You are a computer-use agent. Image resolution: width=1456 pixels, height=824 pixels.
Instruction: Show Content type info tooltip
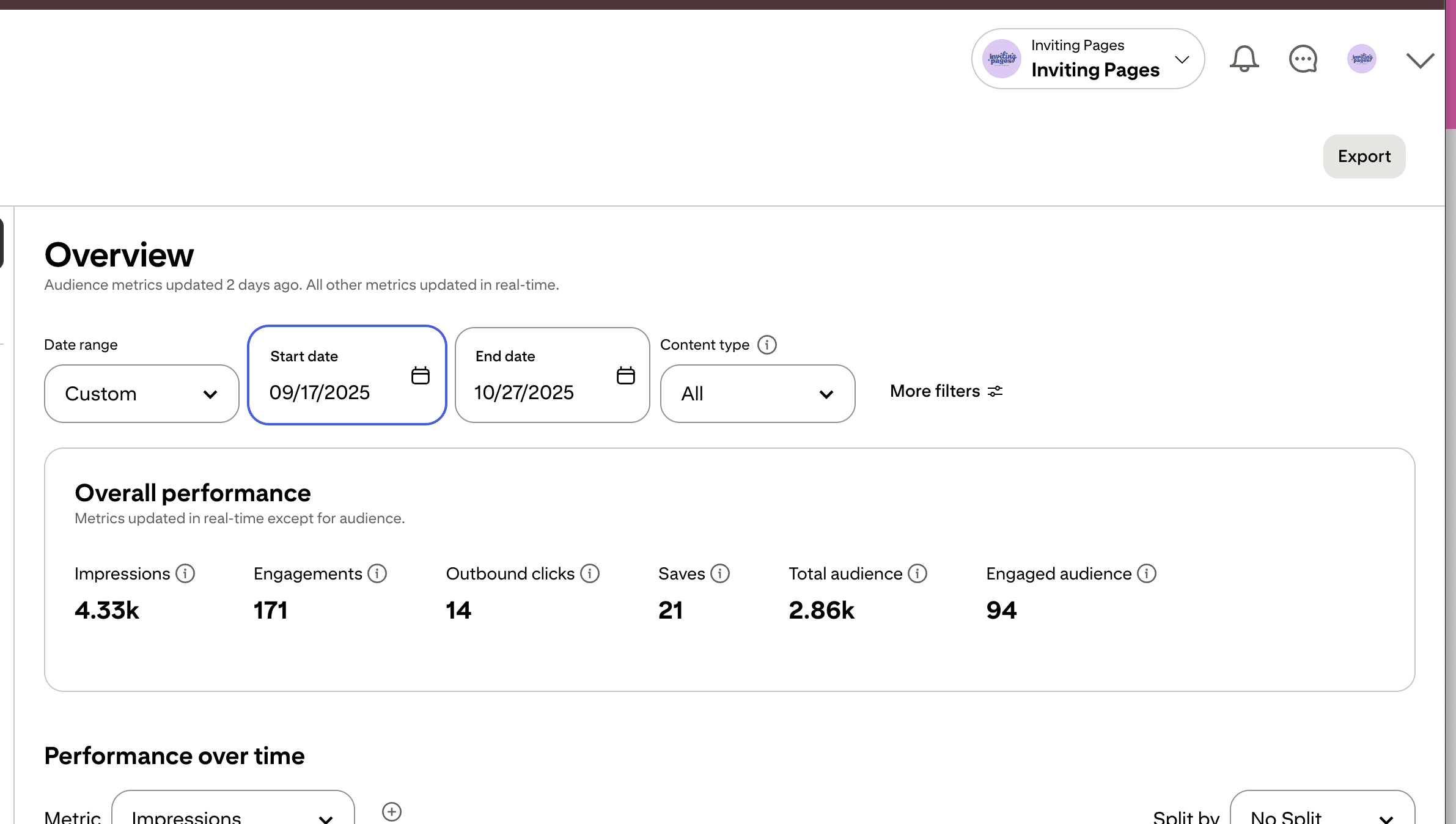(767, 345)
